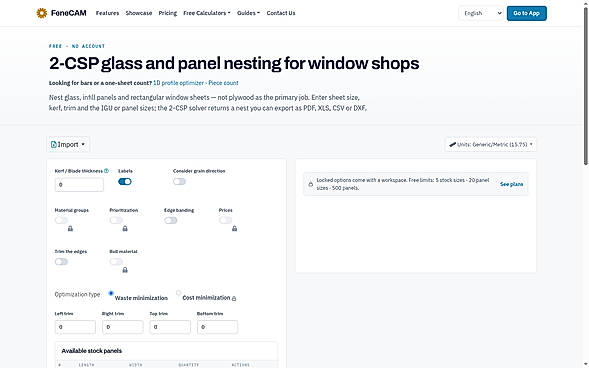
Task: Click the lock icon under Prioritization
Action: 125,228
